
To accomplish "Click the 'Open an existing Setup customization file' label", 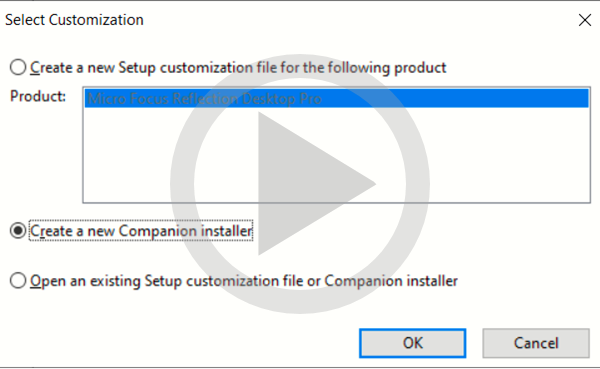I will click(x=244, y=281).
